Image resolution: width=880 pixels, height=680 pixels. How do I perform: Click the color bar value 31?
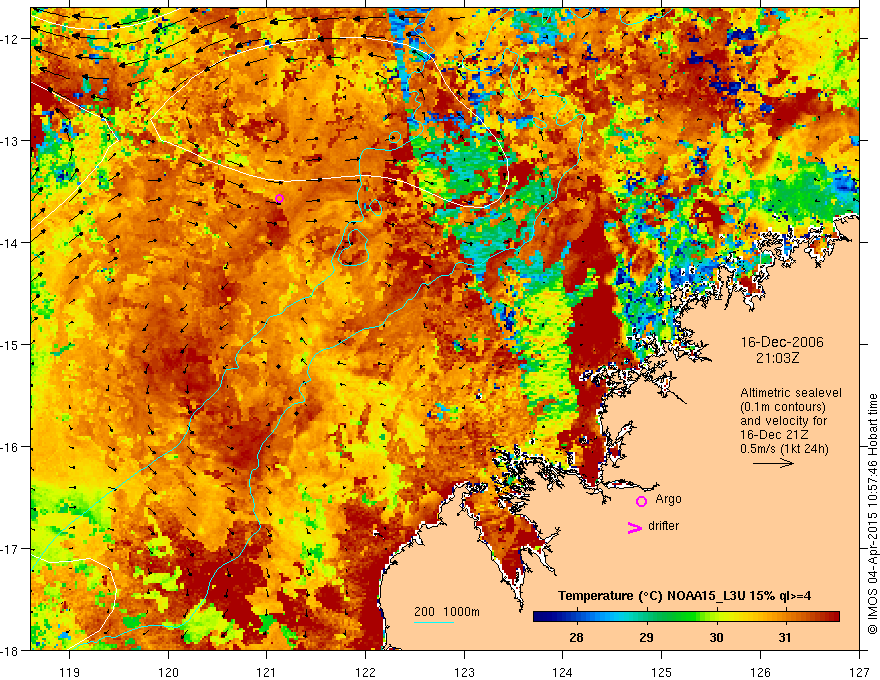coord(785,637)
